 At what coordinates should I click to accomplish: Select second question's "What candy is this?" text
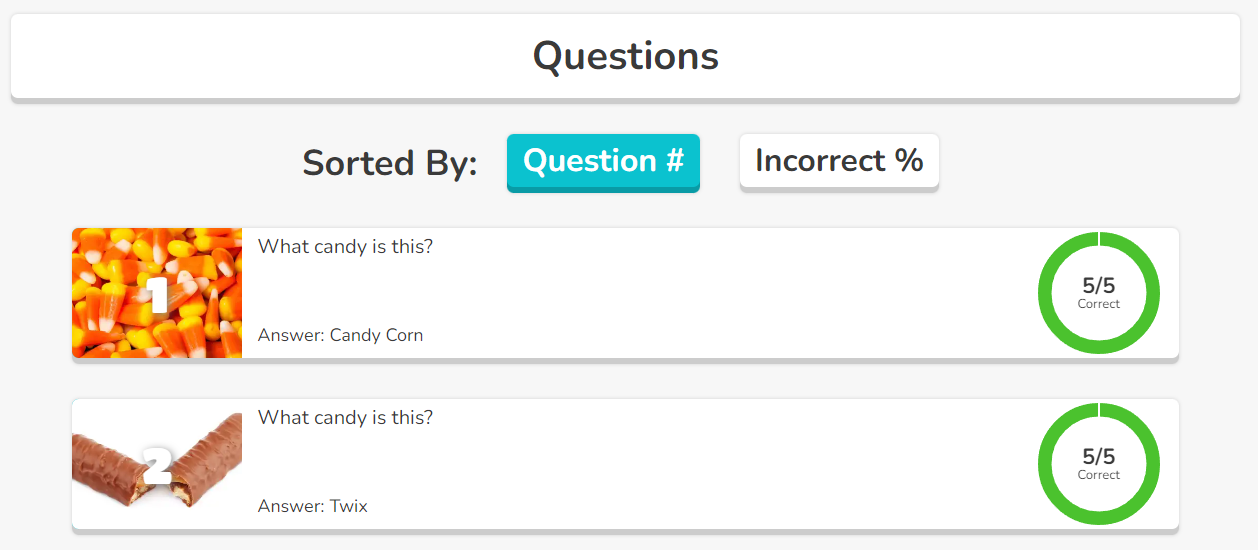(x=345, y=417)
